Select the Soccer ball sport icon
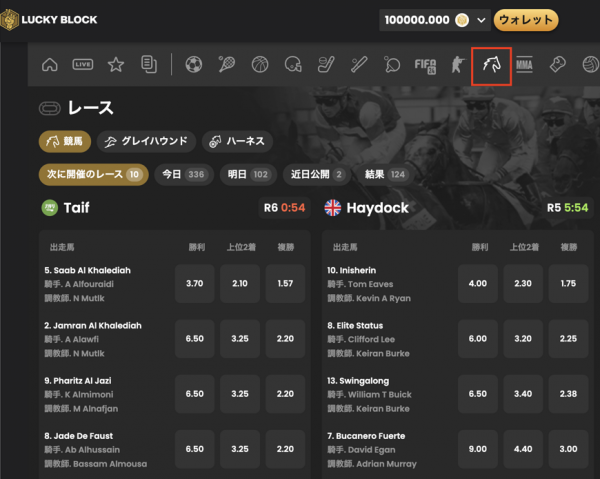The height and width of the screenshot is (479, 600). tap(194, 64)
